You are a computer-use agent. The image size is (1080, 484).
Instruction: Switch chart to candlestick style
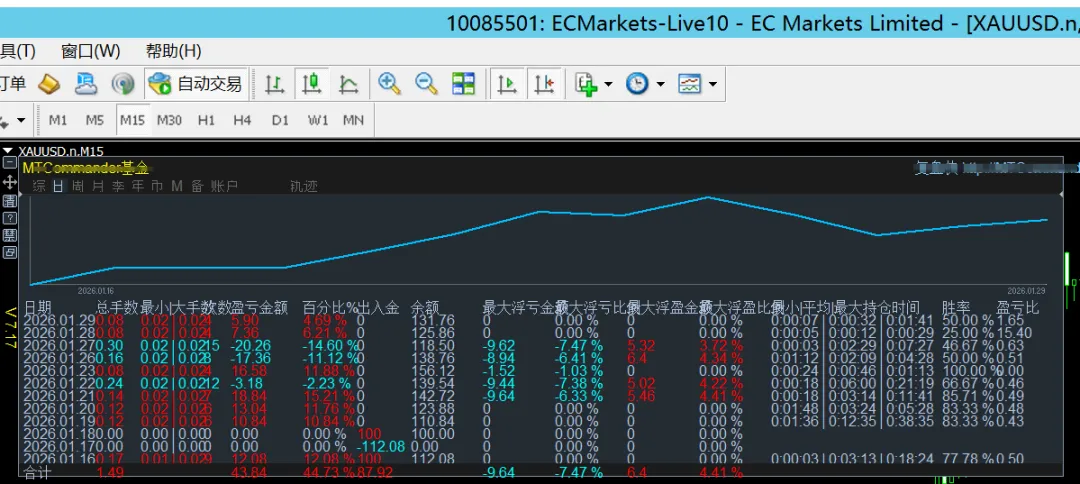point(311,84)
